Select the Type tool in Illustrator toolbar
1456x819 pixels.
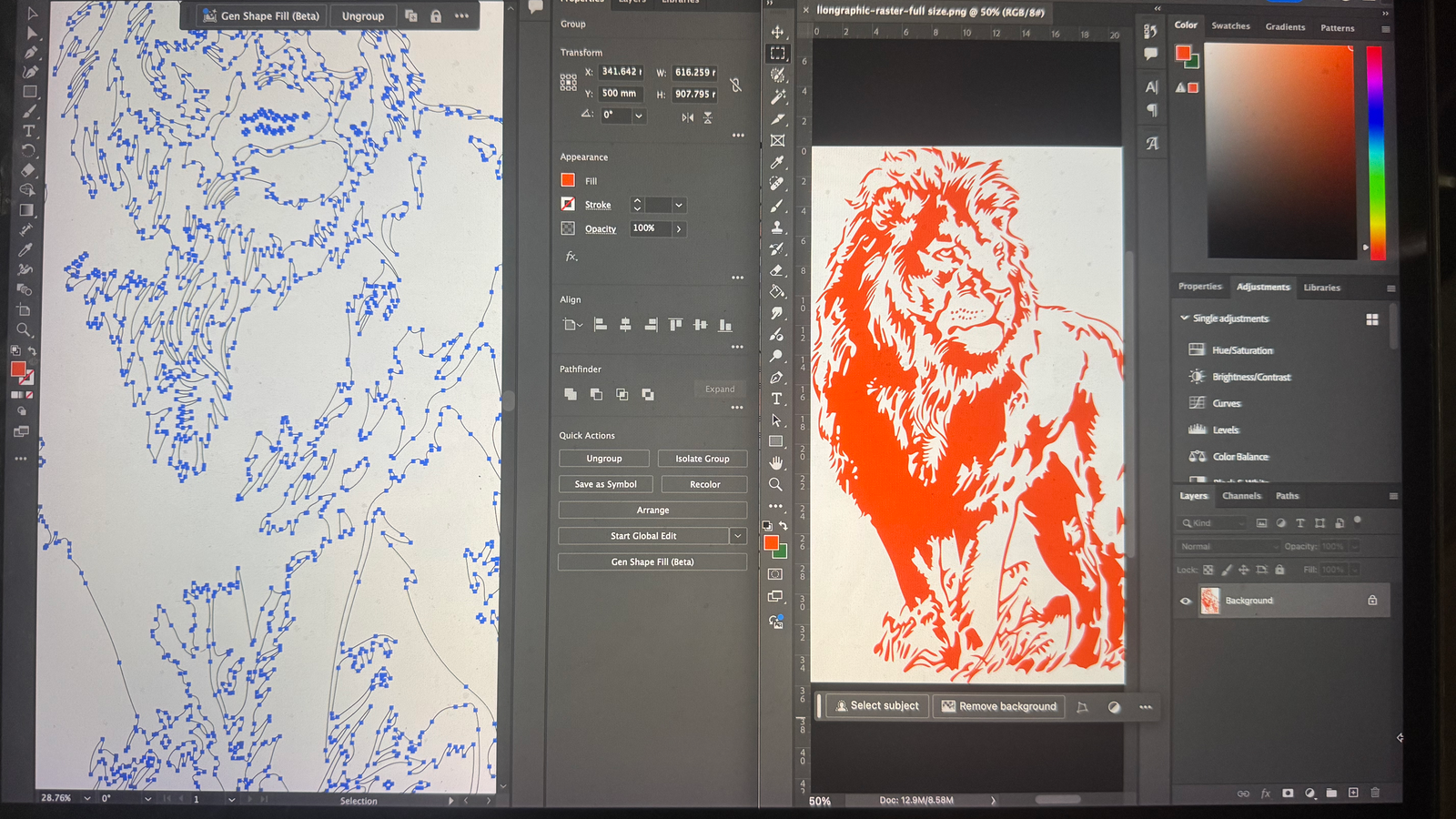(x=28, y=131)
